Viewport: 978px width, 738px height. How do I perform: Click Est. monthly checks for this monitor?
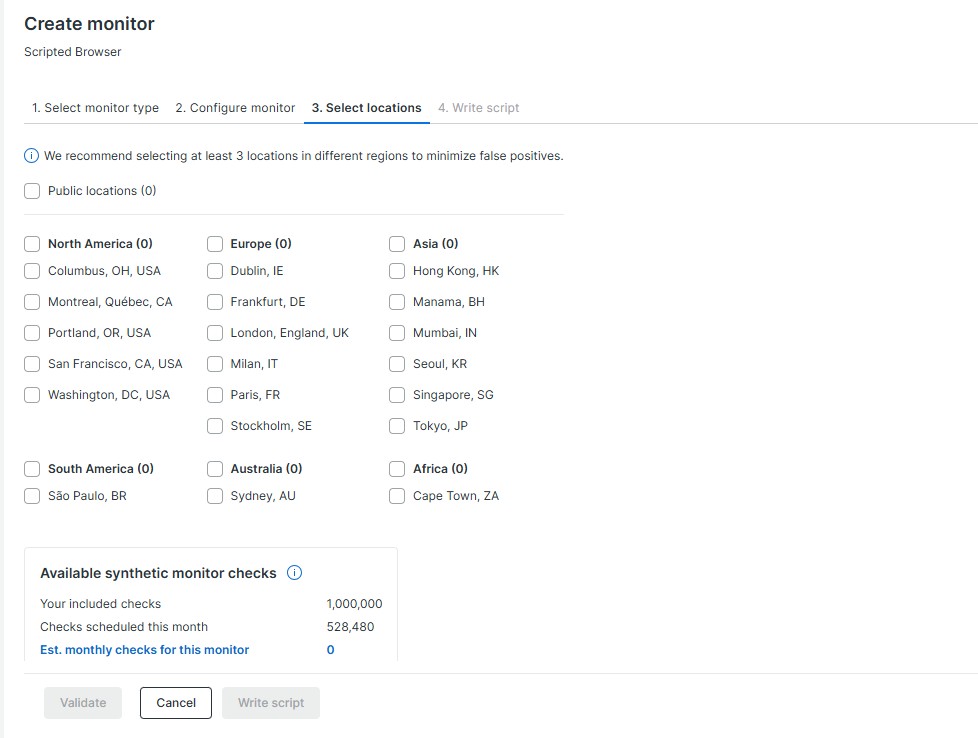click(145, 650)
